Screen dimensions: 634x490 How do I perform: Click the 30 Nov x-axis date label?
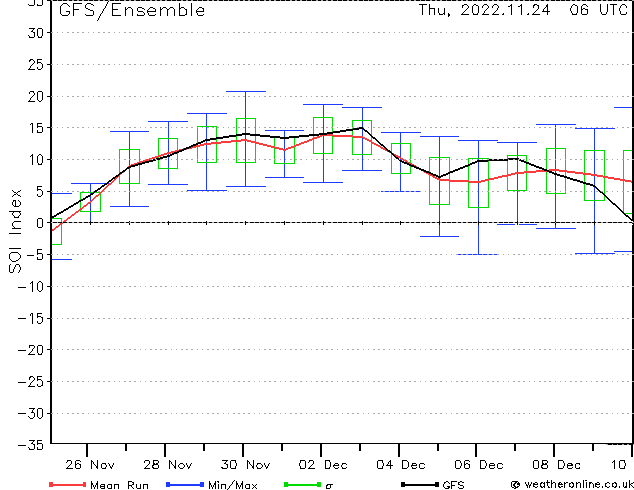245,465
